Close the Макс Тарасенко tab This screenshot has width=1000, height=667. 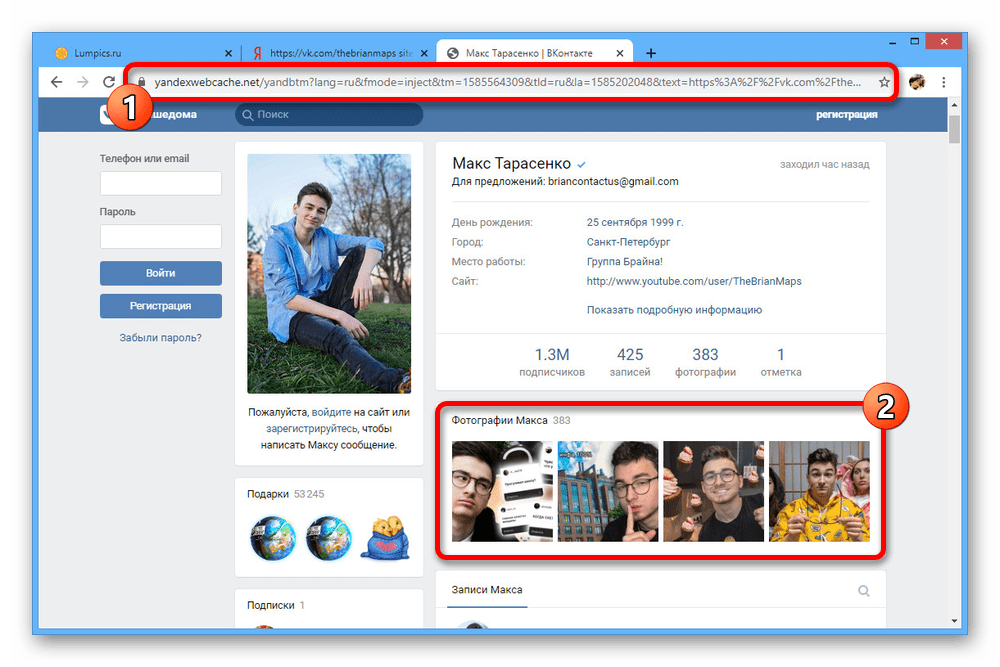[620, 54]
